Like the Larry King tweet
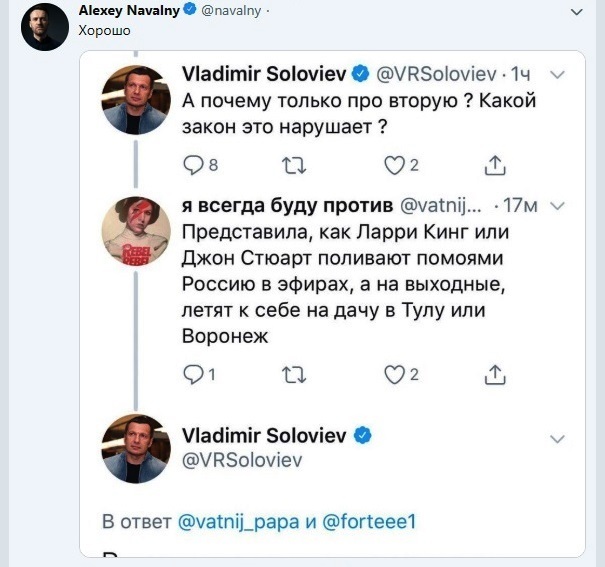 coord(395,374)
